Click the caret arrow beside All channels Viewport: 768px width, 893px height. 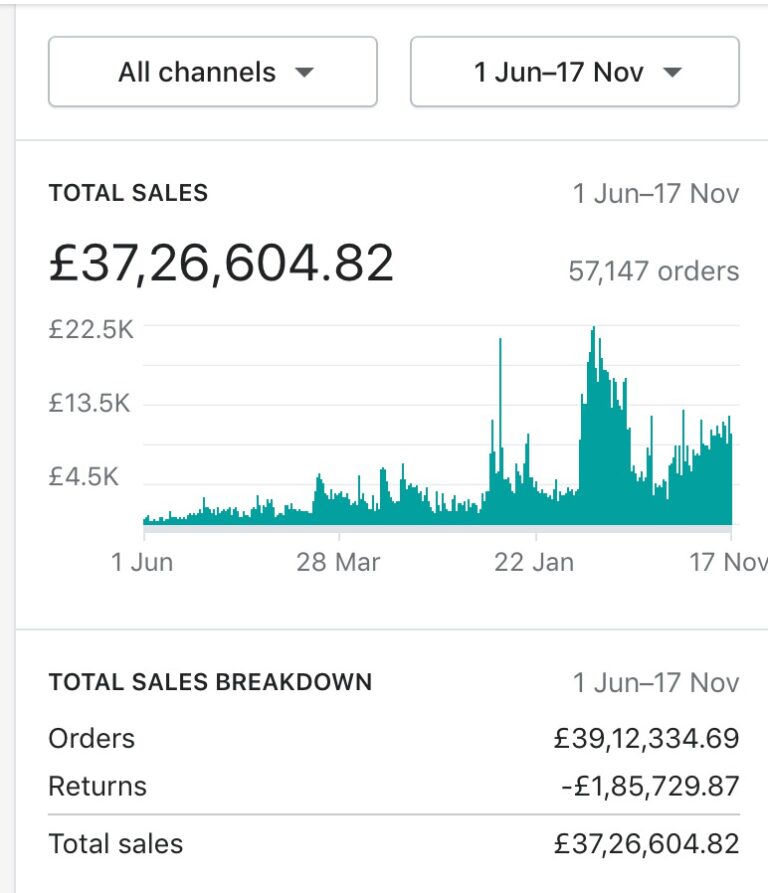click(305, 72)
